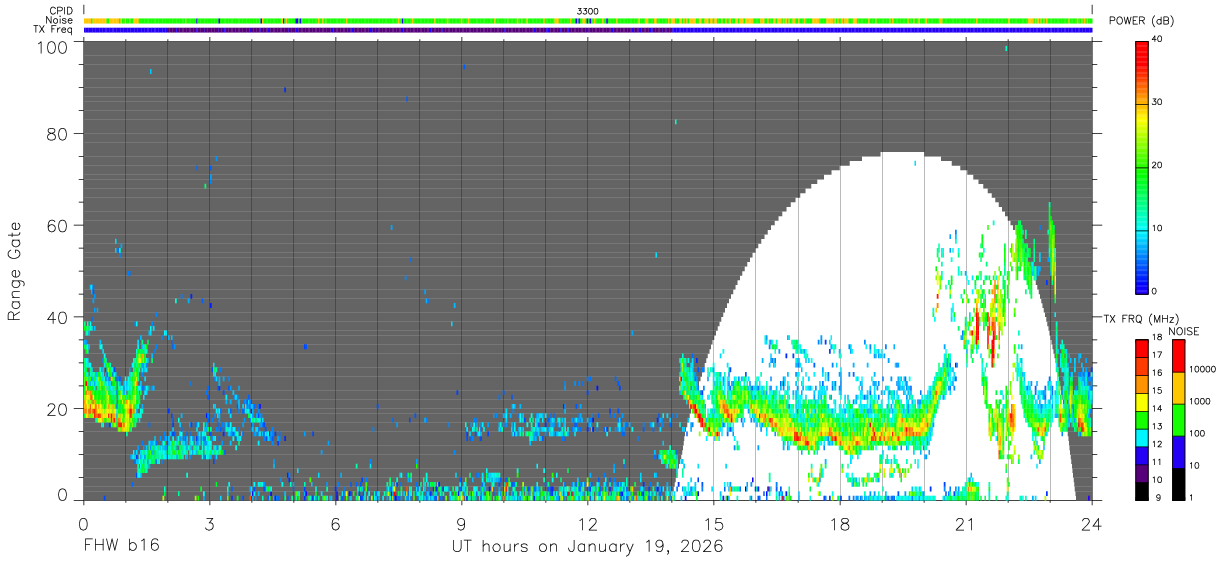Click the 60 tick on Range Gate axis
The height and width of the screenshot is (567, 1228).
point(56,225)
